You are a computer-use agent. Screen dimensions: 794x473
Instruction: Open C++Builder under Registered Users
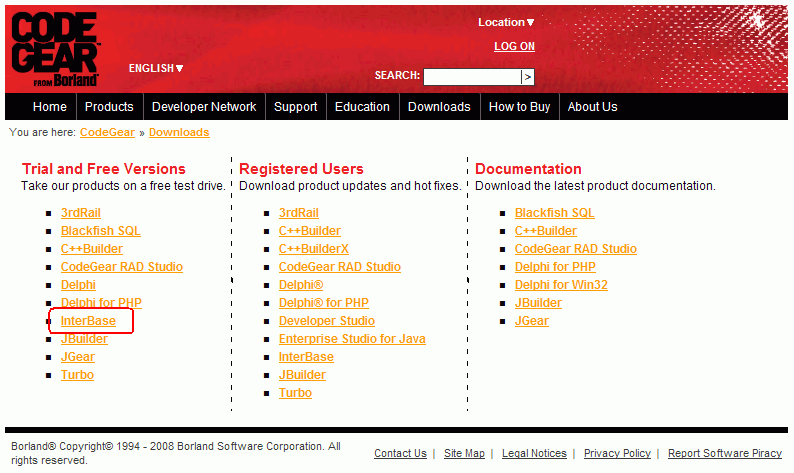(309, 231)
